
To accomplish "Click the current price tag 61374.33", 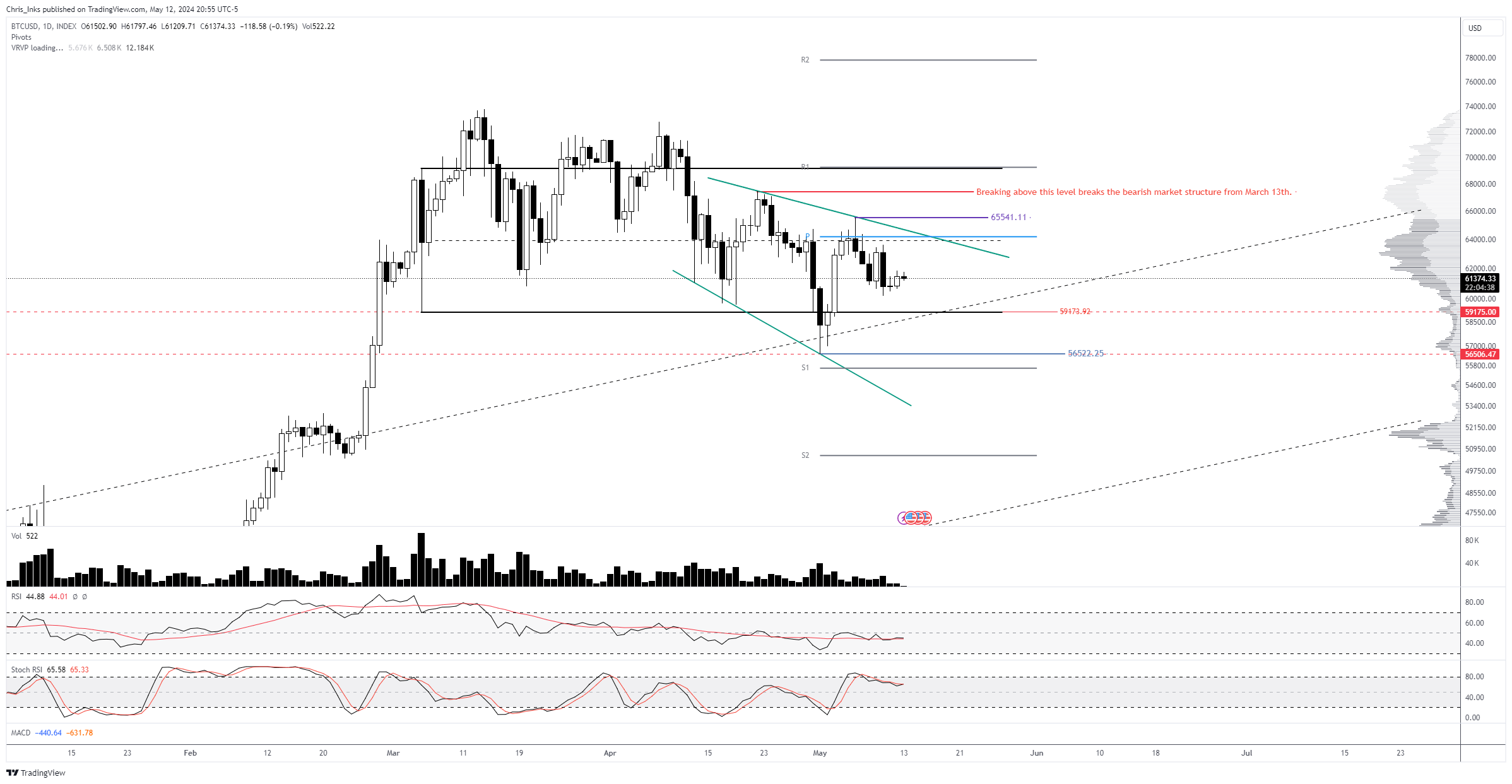I will coord(1480,279).
